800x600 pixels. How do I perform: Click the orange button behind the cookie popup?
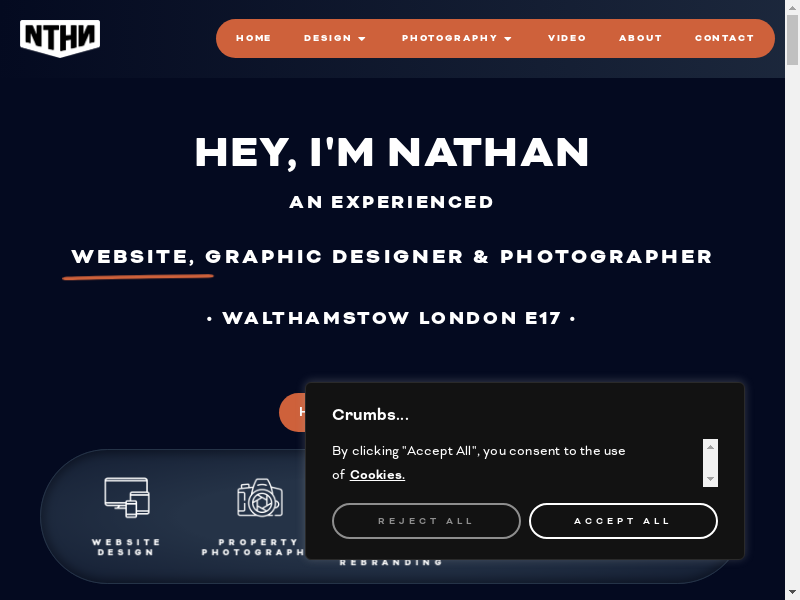coord(293,412)
